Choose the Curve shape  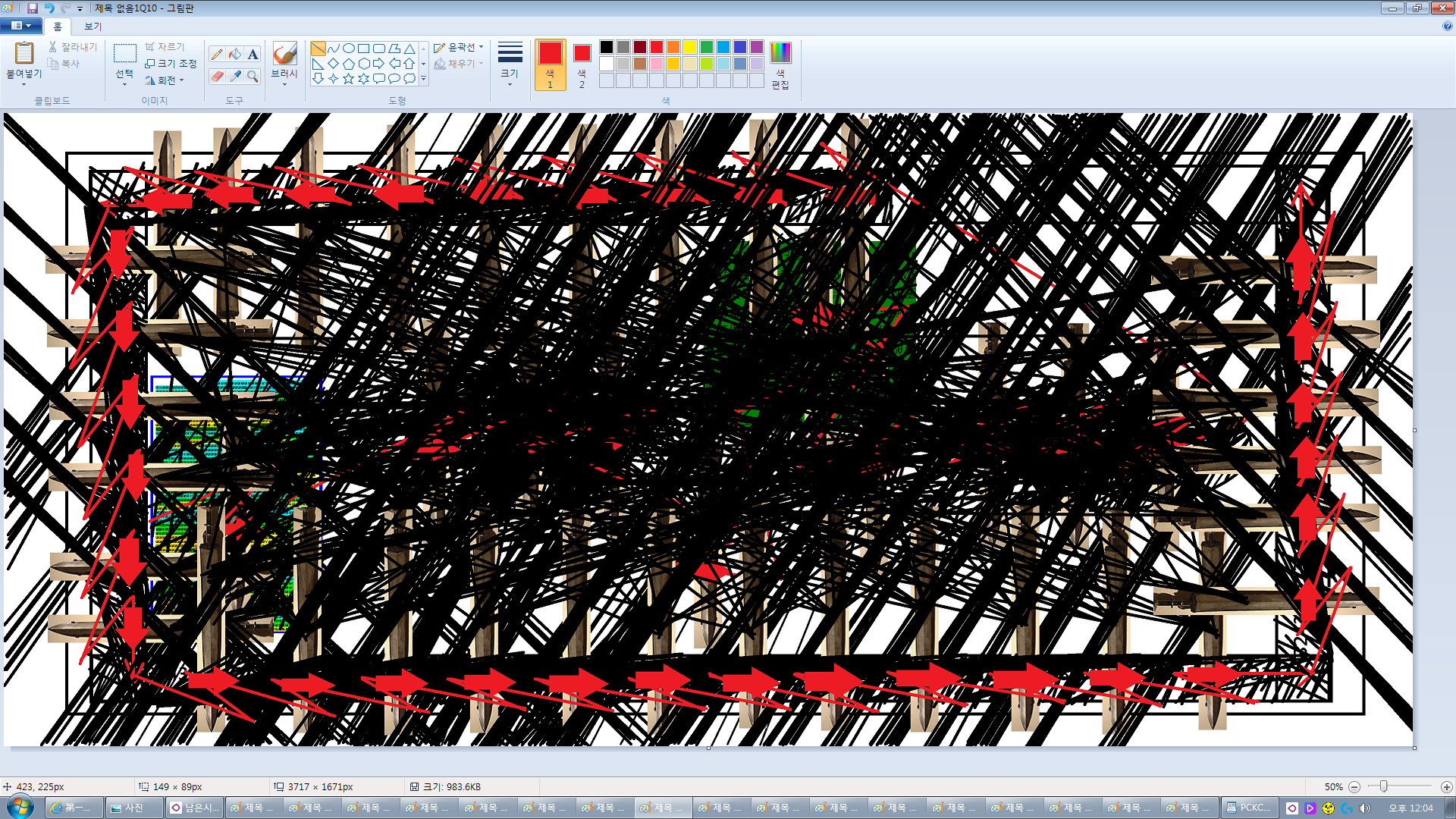pos(334,48)
